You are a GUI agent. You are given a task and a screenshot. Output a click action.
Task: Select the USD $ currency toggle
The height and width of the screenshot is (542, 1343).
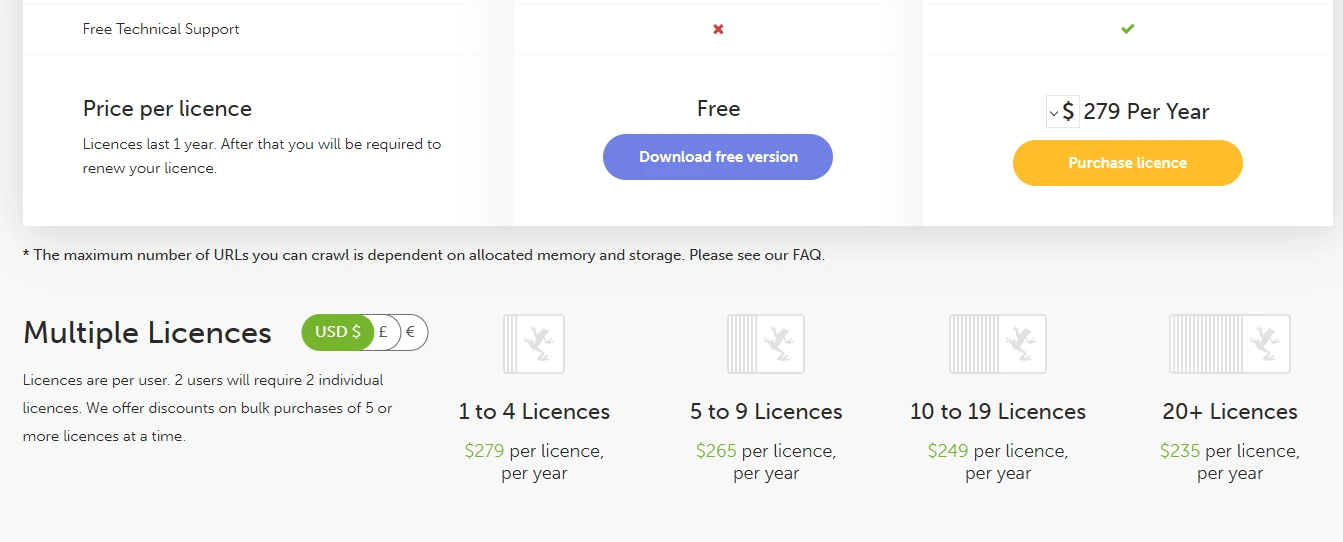338,332
